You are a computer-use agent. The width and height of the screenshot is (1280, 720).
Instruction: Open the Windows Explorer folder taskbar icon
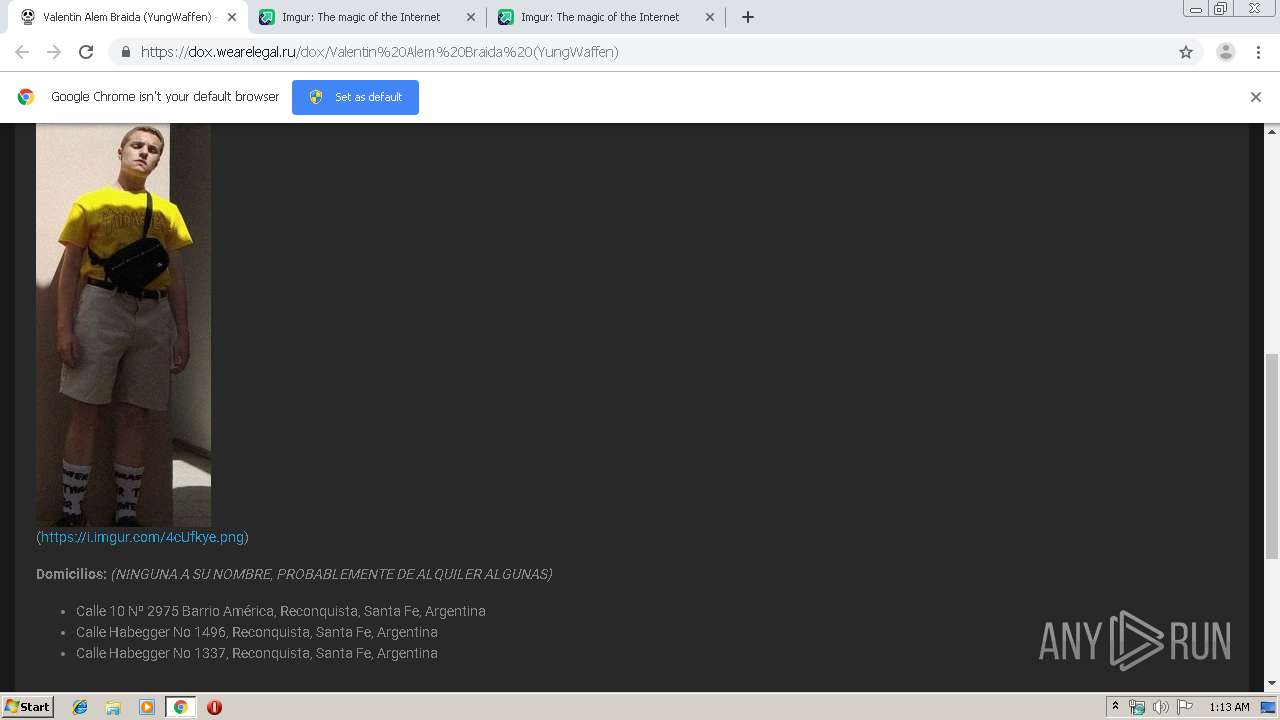coord(113,707)
